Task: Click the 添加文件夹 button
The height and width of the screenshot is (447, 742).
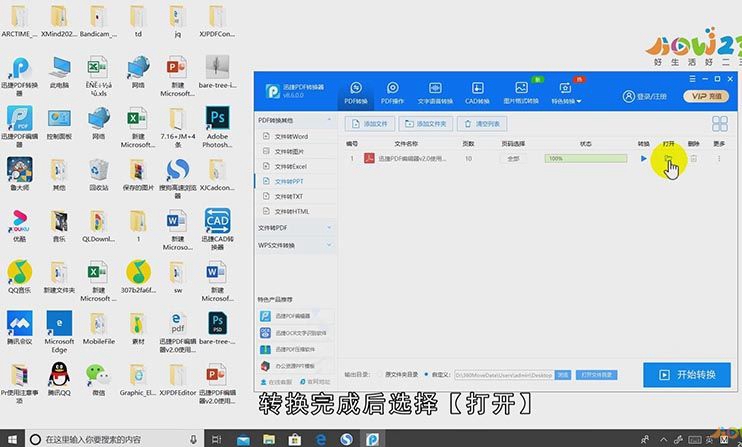Action: [425, 124]
